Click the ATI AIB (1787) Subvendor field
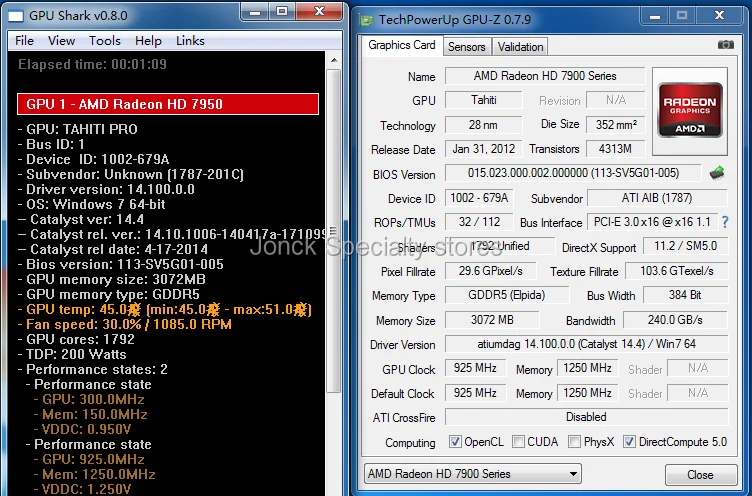This screenshot has height=496, width=752. click(x=657, y=198)
